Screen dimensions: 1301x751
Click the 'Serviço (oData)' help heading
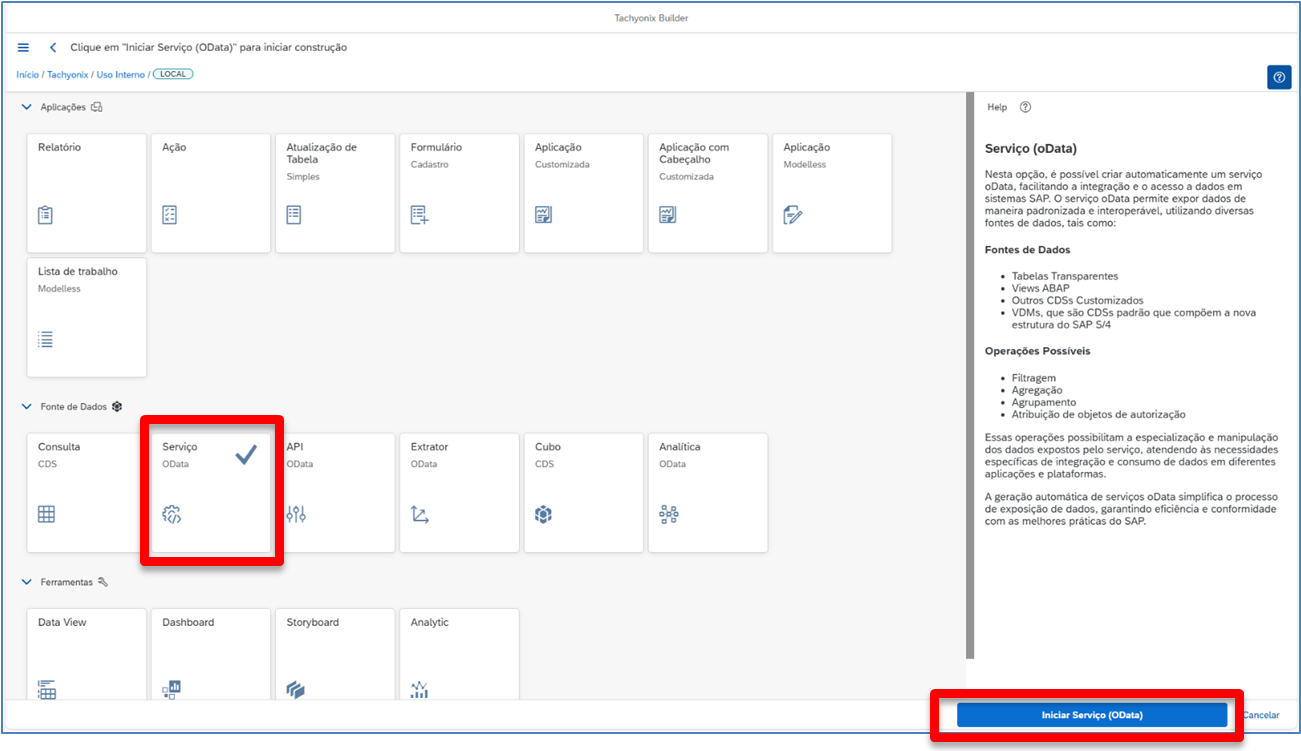(1031, 149)
